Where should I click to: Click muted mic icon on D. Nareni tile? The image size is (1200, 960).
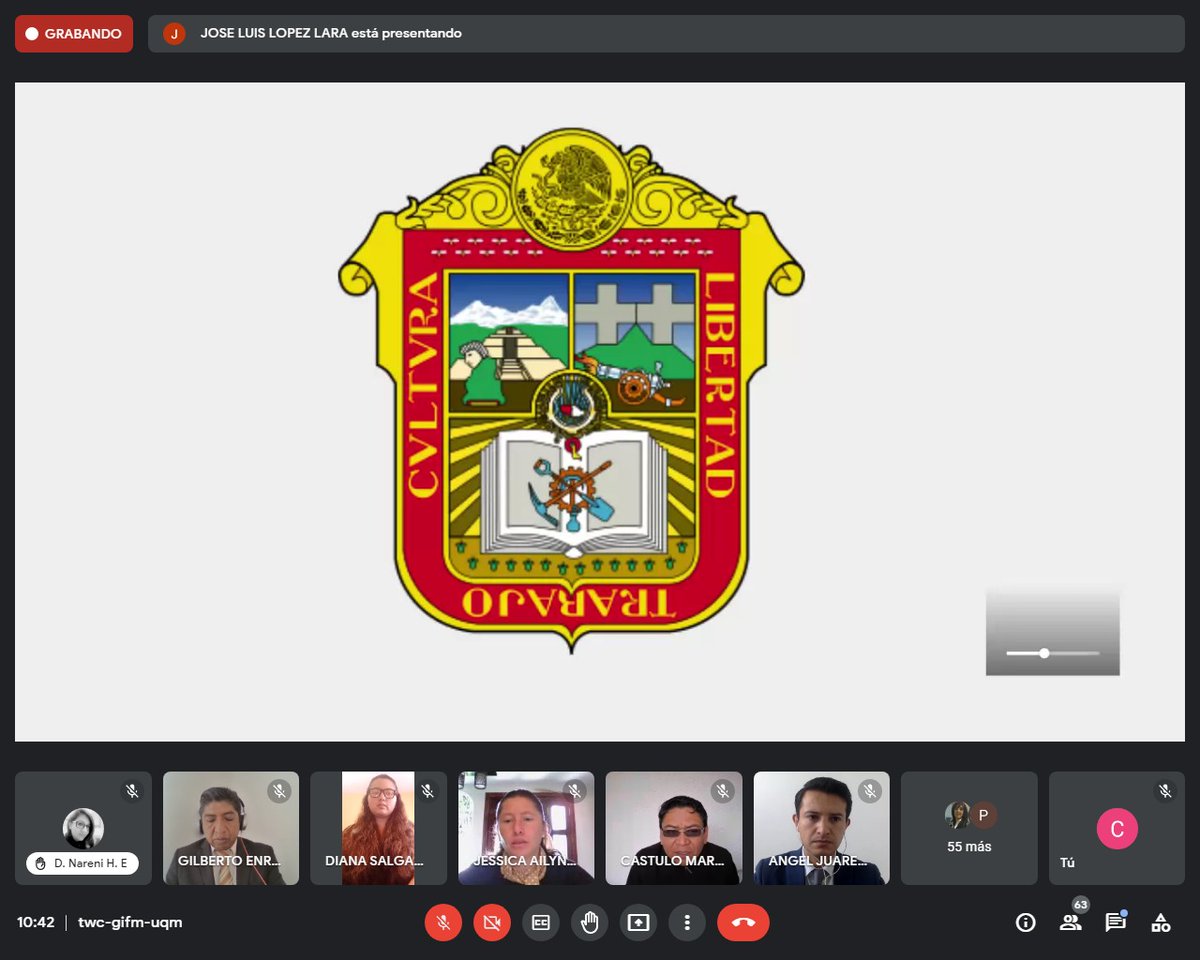(x=131, y=791)
